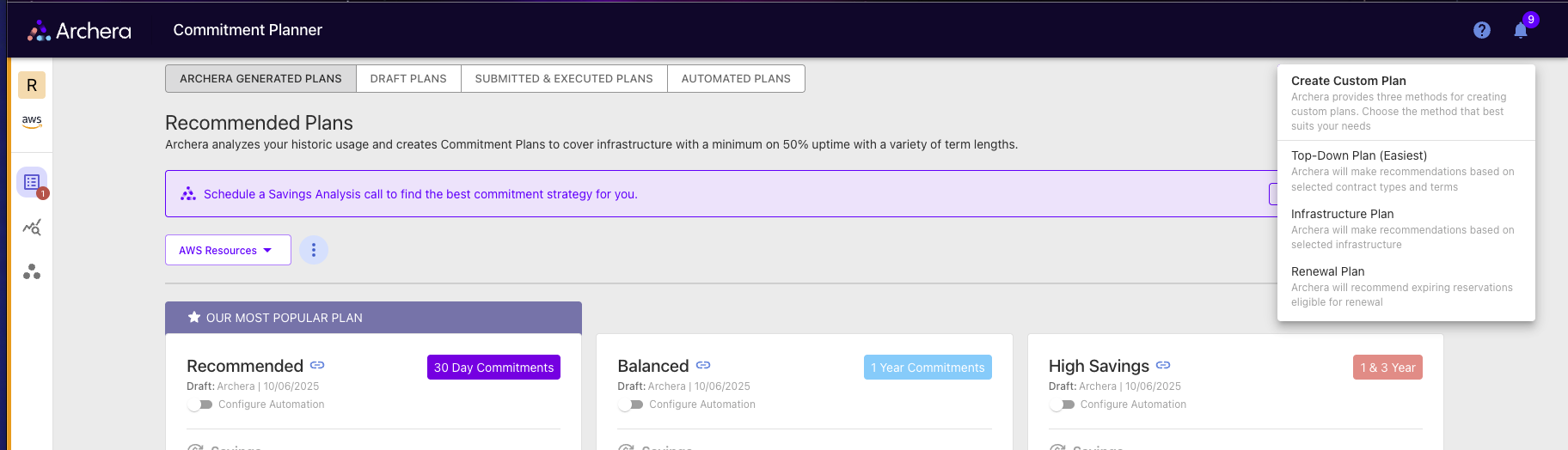
Task: Switch on High Savings Configure Automation
Action: [x=1063, y=404]
